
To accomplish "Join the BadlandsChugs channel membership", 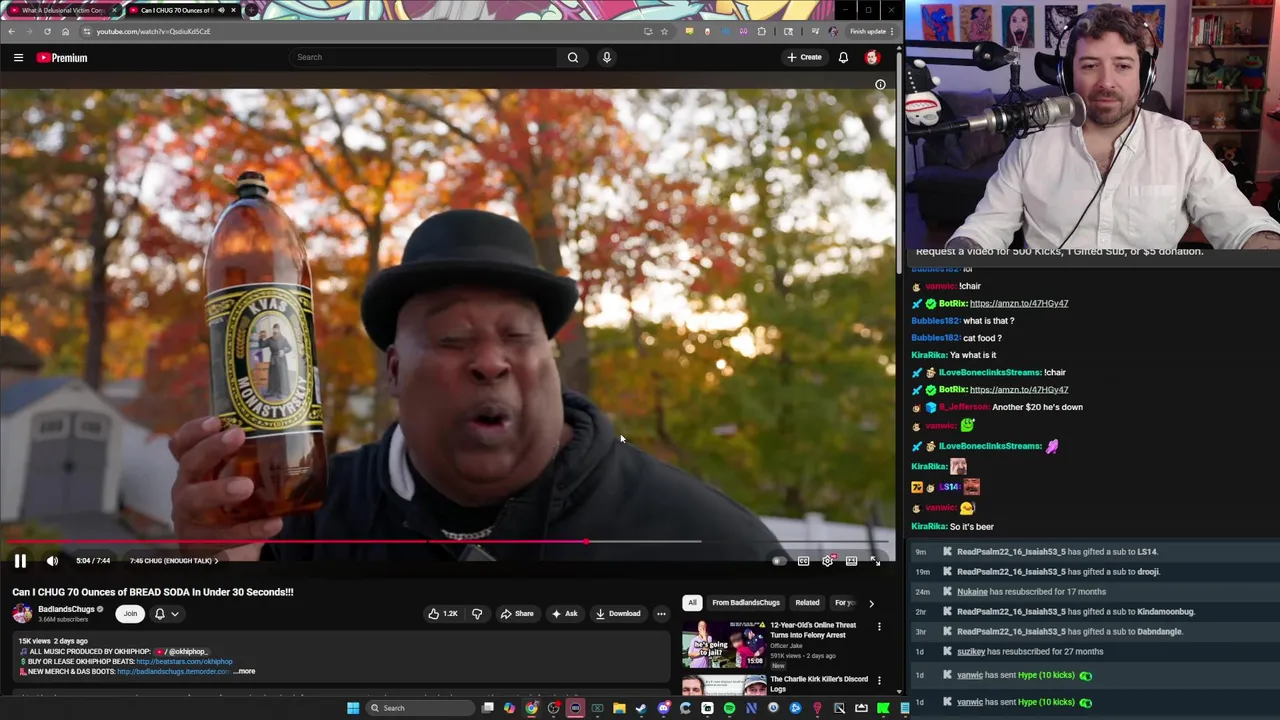I will tap(130, 613).
